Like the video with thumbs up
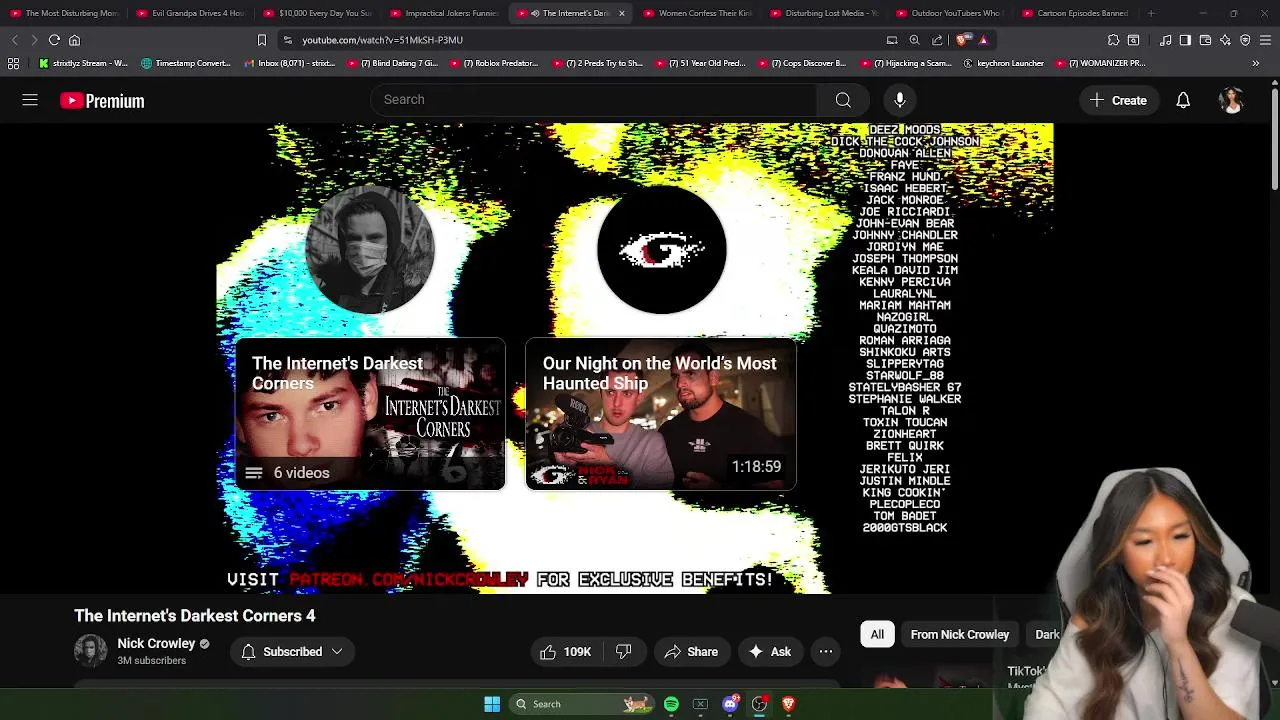The image size is (1280, 720). (566, 652)
